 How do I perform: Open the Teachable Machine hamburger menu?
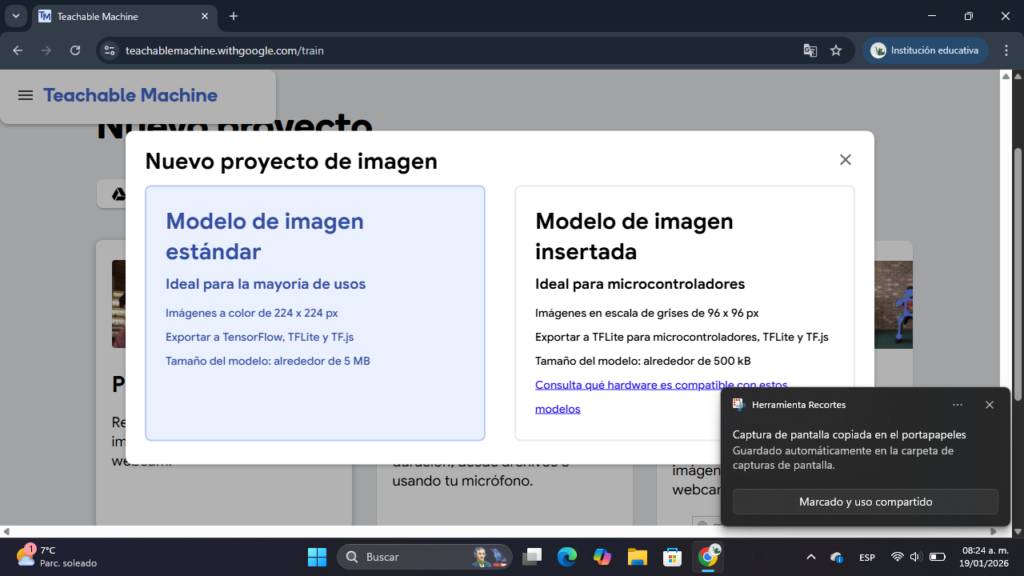[26, 96]
